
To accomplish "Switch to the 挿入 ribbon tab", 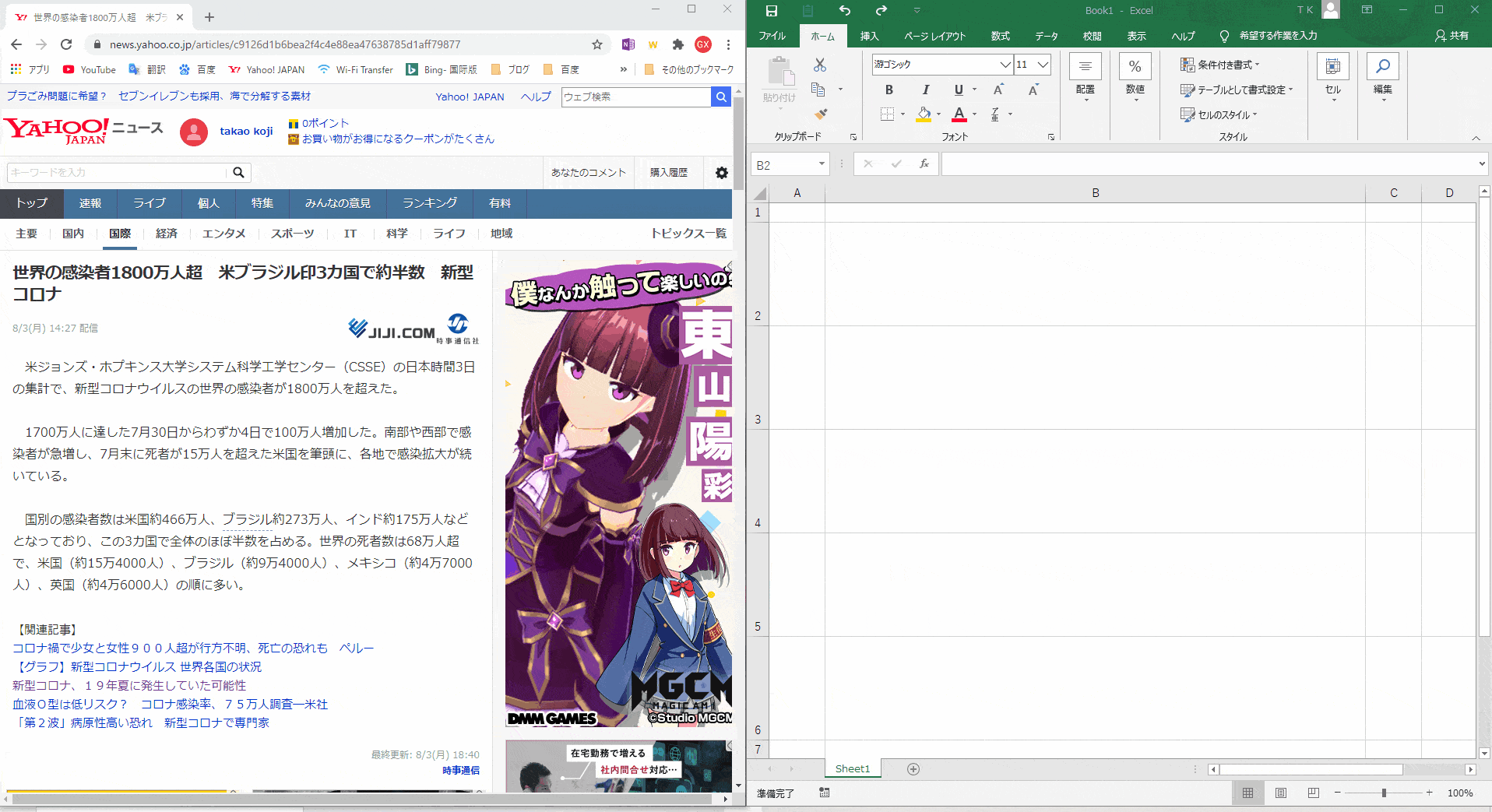I will 869,36.
